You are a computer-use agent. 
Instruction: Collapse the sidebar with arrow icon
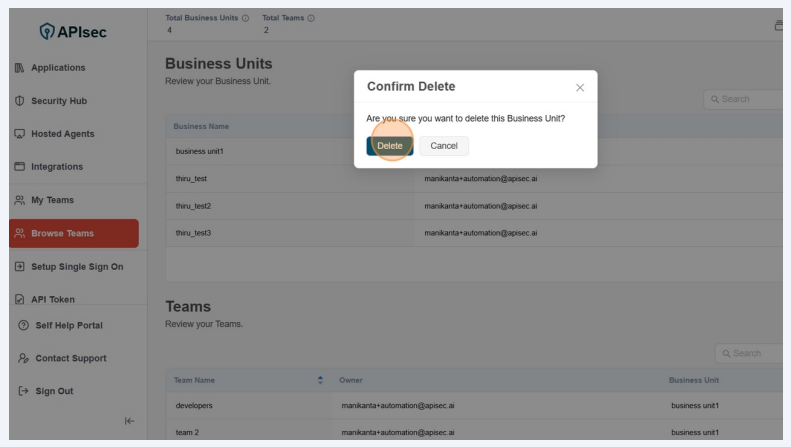[129, 421]
